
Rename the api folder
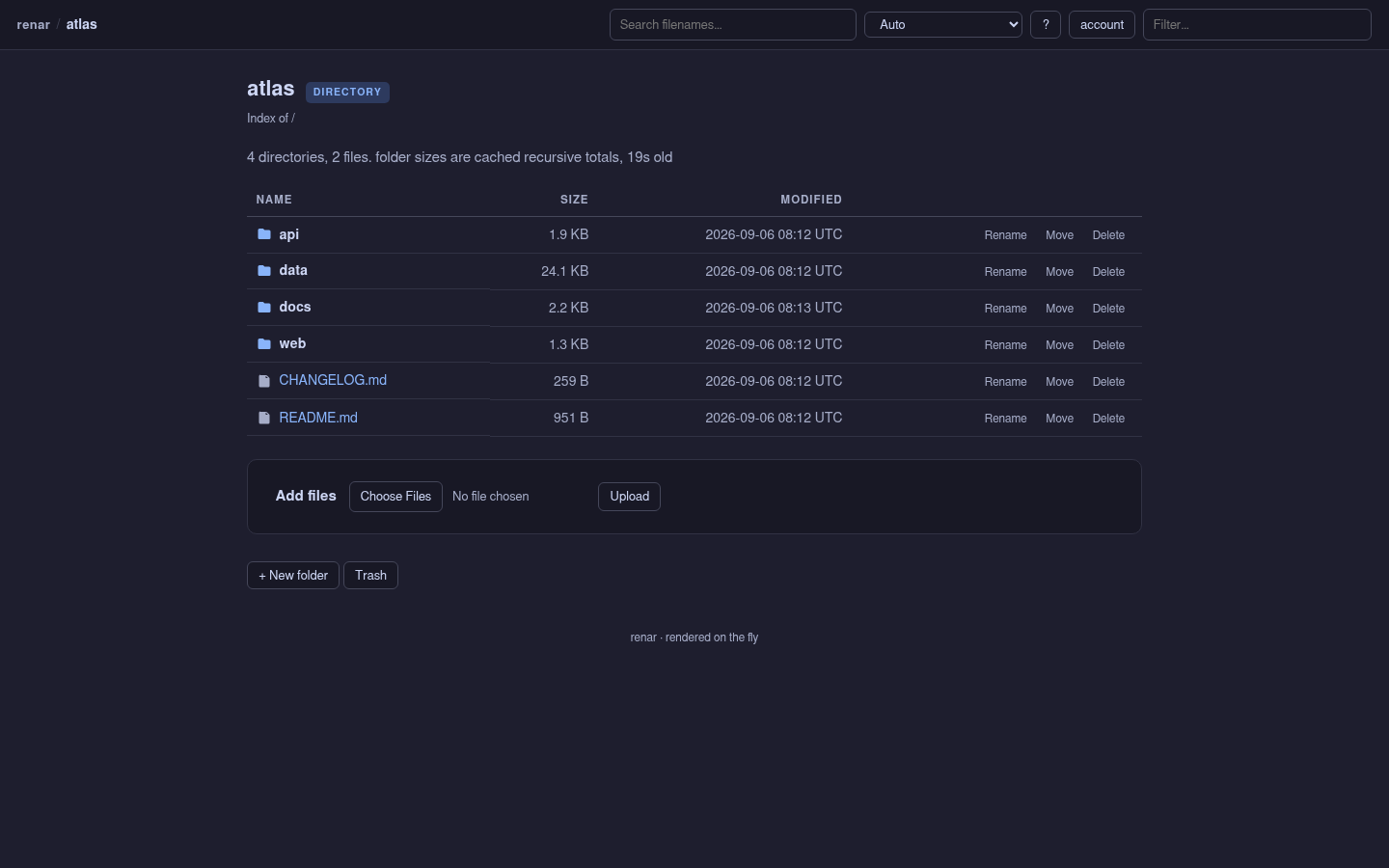(x=1005, y=235)
